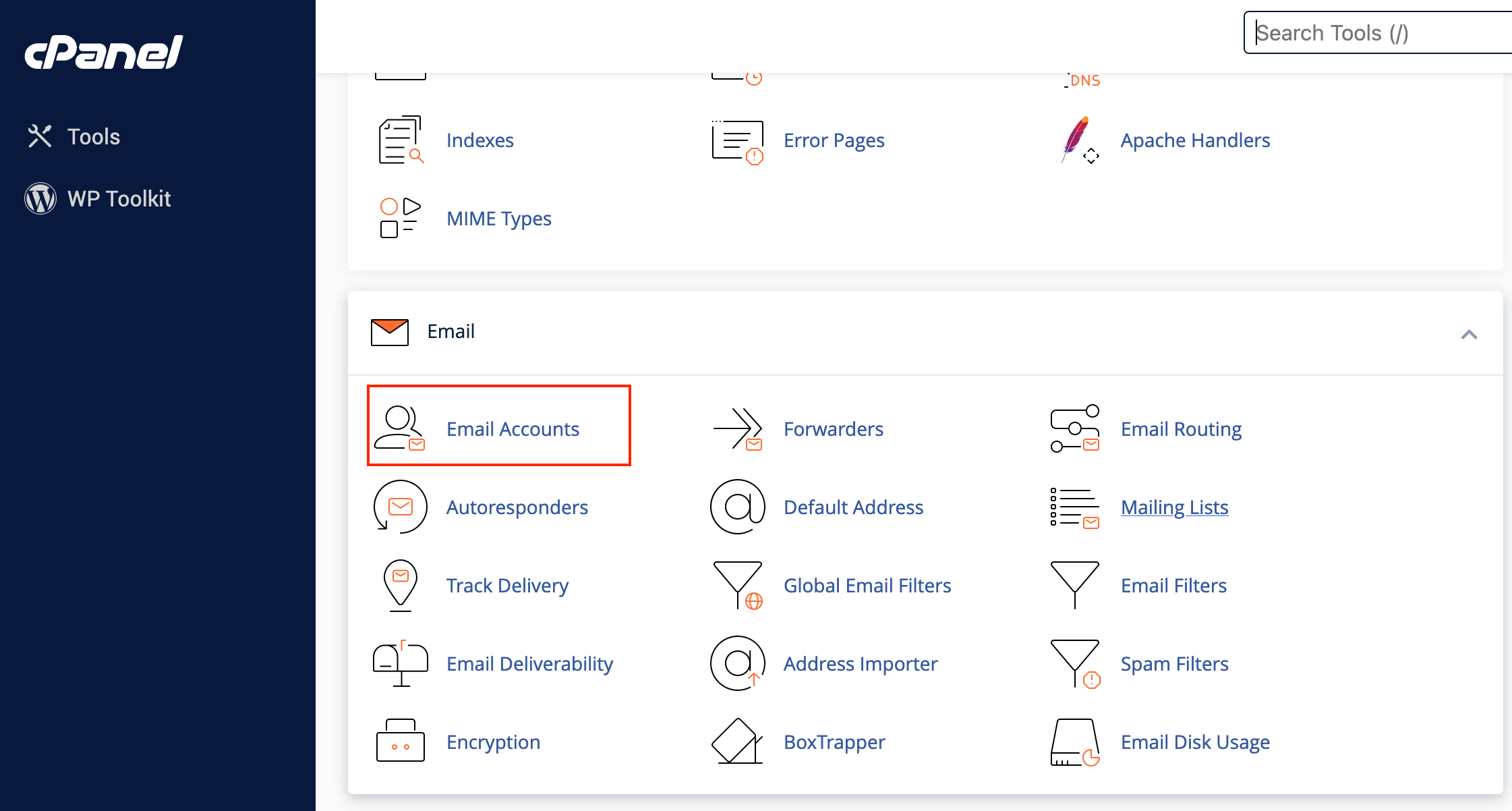This screenshot has width=1512, height=811.
Task: Open the Email Disk Usage link
Action: [1195, 742]
